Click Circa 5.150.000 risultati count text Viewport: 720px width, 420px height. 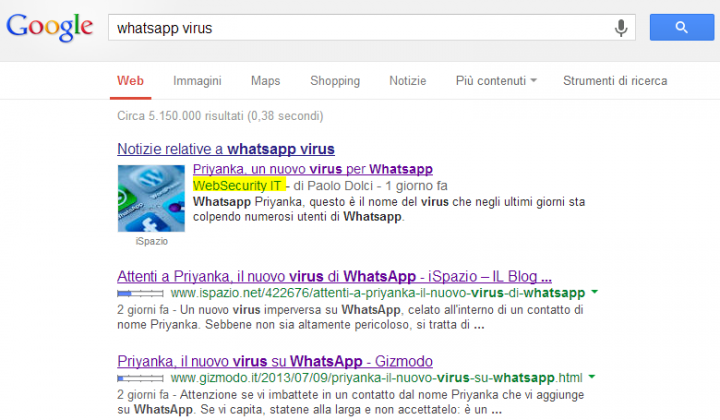click(220, 116)
